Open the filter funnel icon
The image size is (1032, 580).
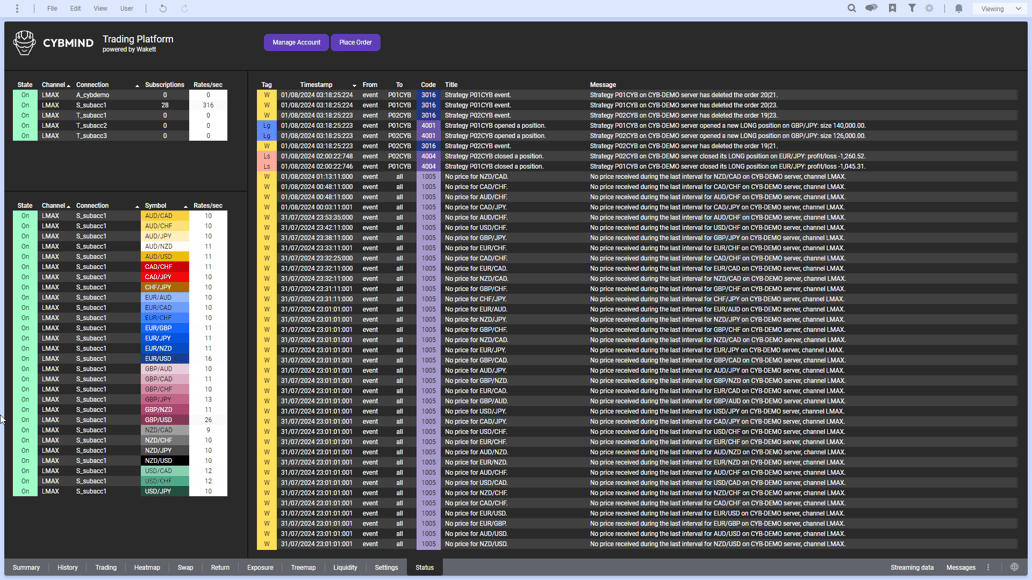pyautogui.click(x=912, y=8)
